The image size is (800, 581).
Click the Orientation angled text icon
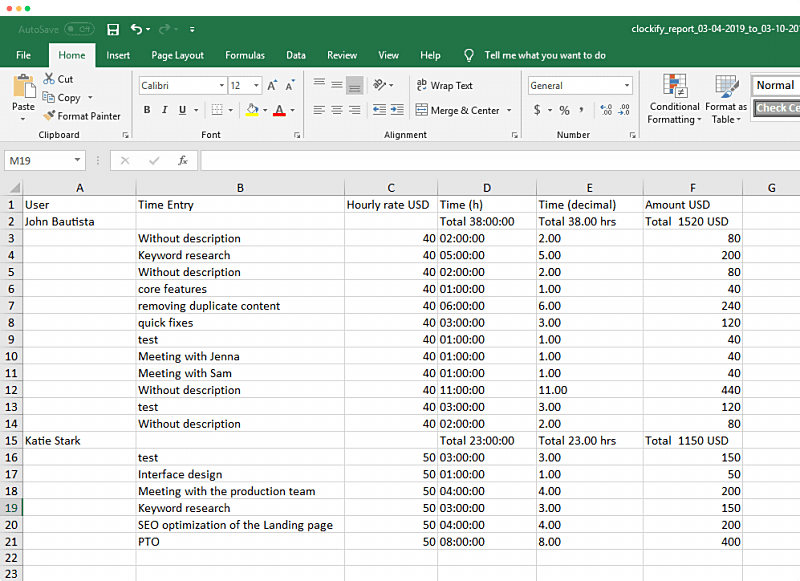[x=380, y=85]
